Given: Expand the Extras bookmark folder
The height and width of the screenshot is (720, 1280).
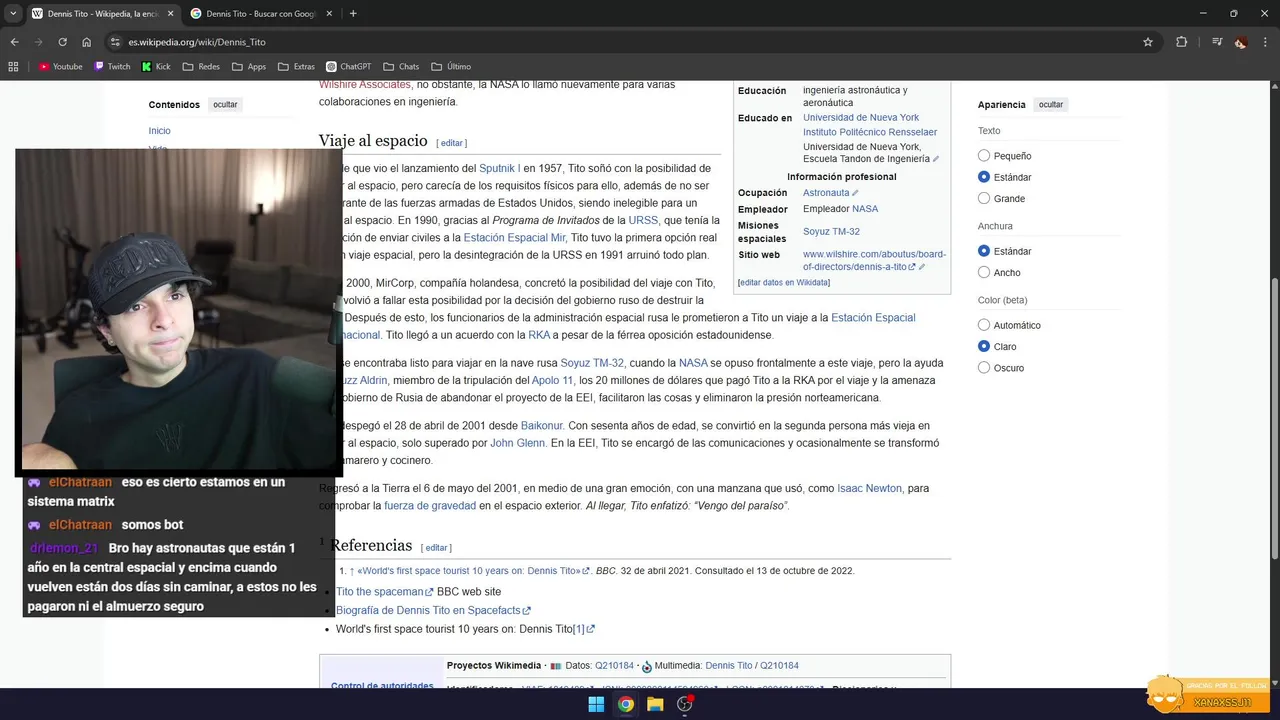Looking at the screenshot, I should click(296, 67).
